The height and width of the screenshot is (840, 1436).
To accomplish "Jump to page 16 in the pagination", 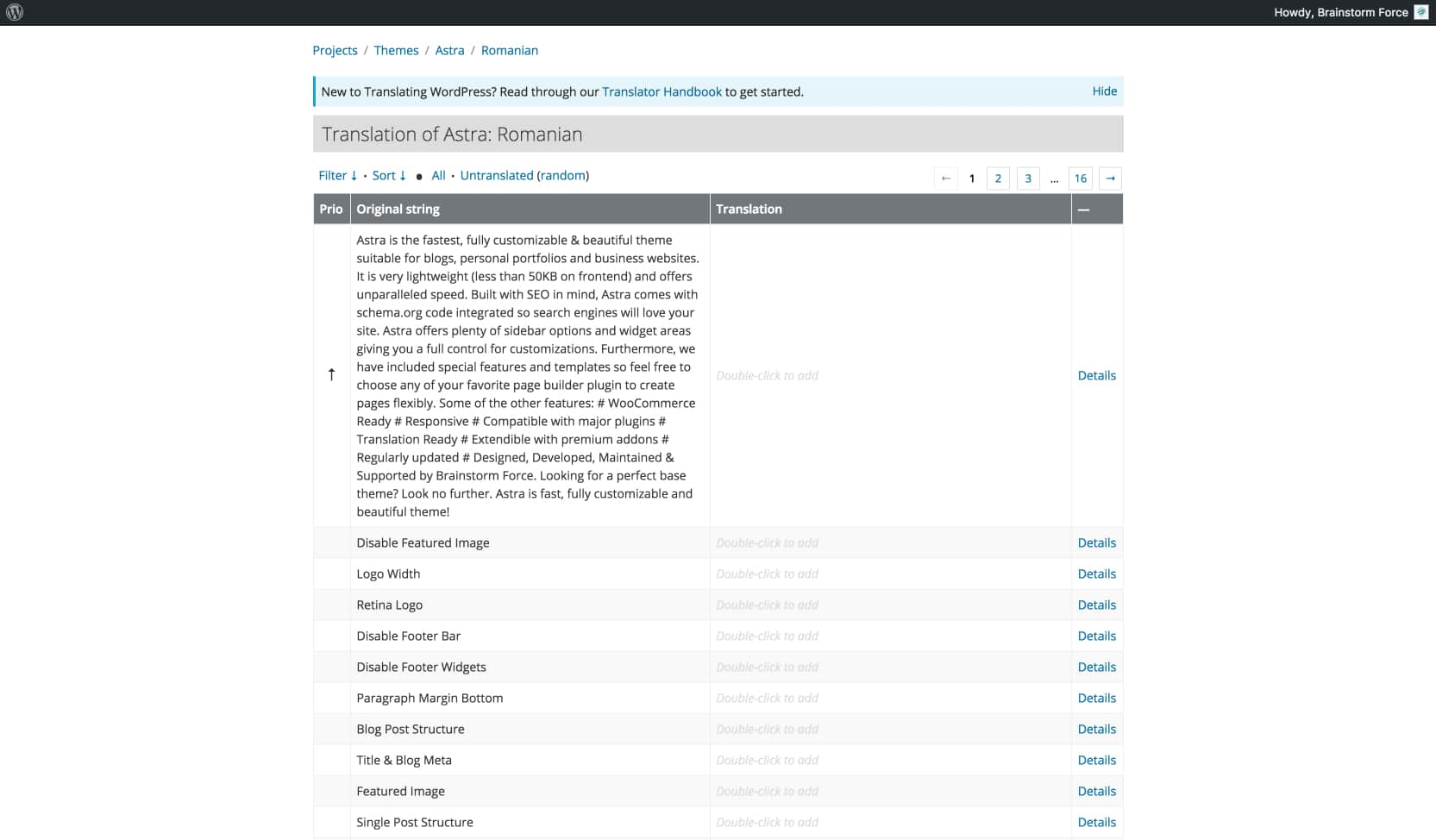I will coord(1081,179).
